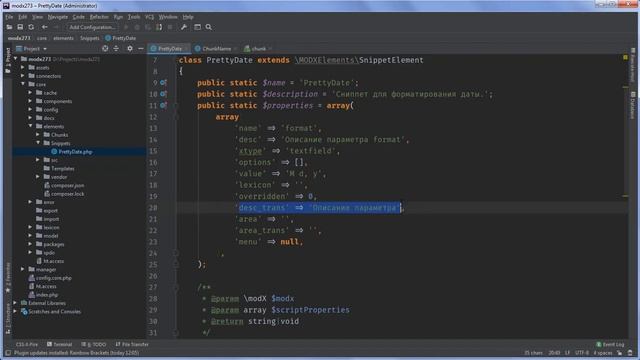
Task: Open the Add Configuration dropdown
Action: (92, 27)
